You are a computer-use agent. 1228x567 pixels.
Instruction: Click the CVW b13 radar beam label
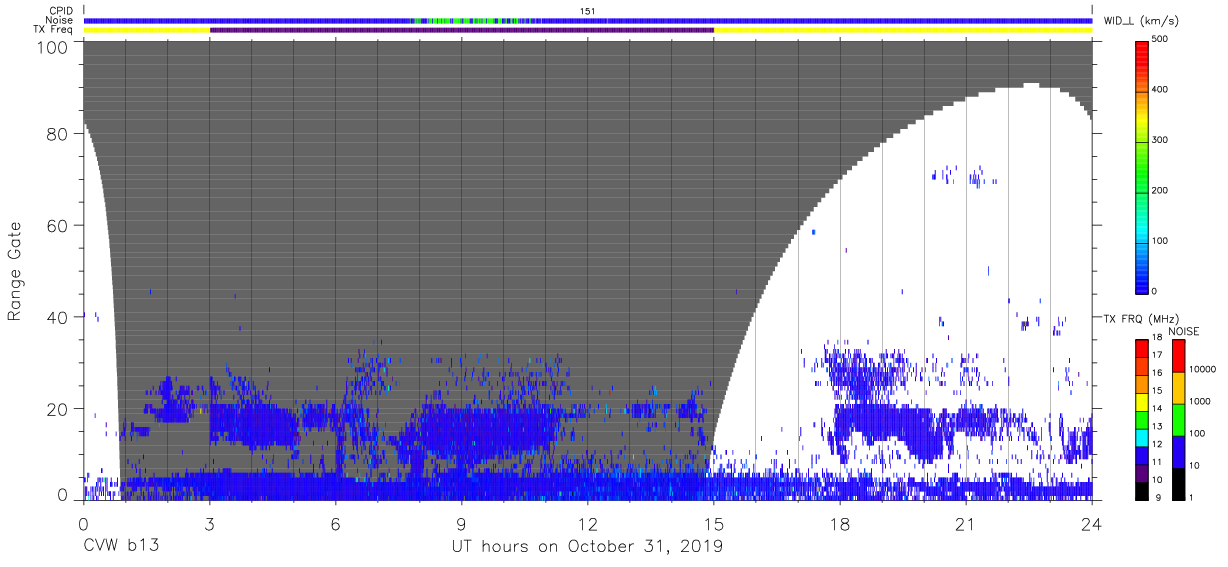(x=120, y=547)
